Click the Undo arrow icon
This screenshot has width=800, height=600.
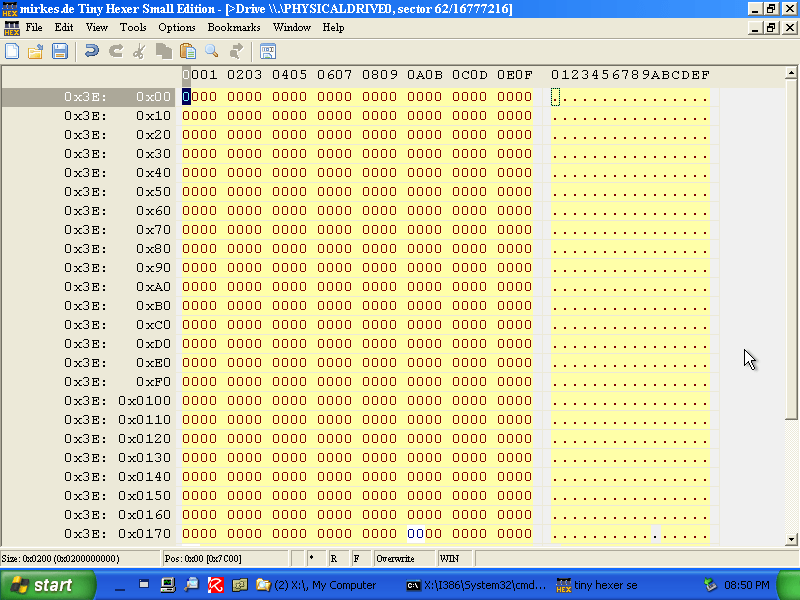click(91, 51)
